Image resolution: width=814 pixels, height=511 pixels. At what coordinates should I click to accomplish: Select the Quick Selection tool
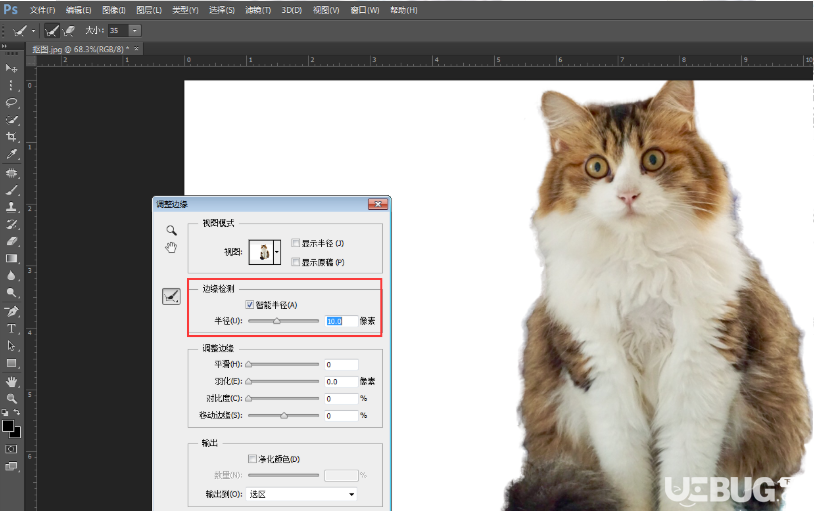click(x=11, y=119)
